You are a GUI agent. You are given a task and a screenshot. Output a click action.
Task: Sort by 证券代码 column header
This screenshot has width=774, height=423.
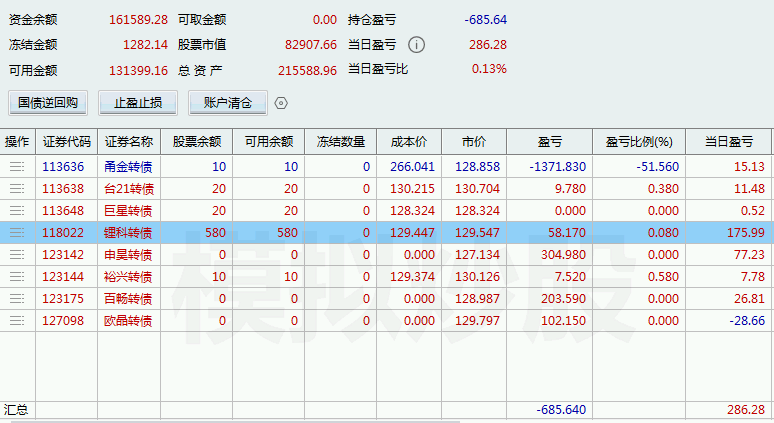pos(67,142)
